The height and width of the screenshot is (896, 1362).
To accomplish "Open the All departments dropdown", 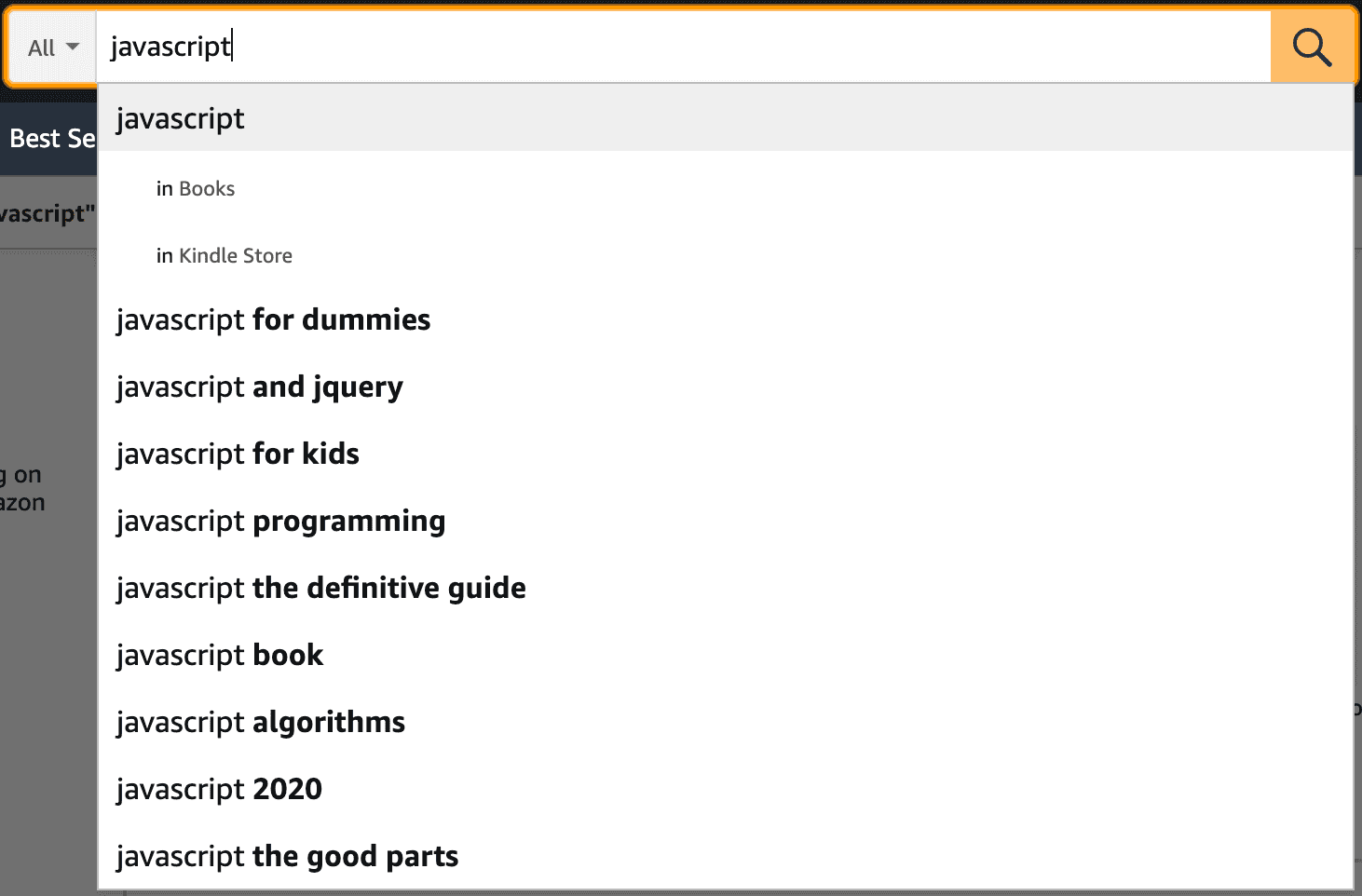I will point(52,48).
